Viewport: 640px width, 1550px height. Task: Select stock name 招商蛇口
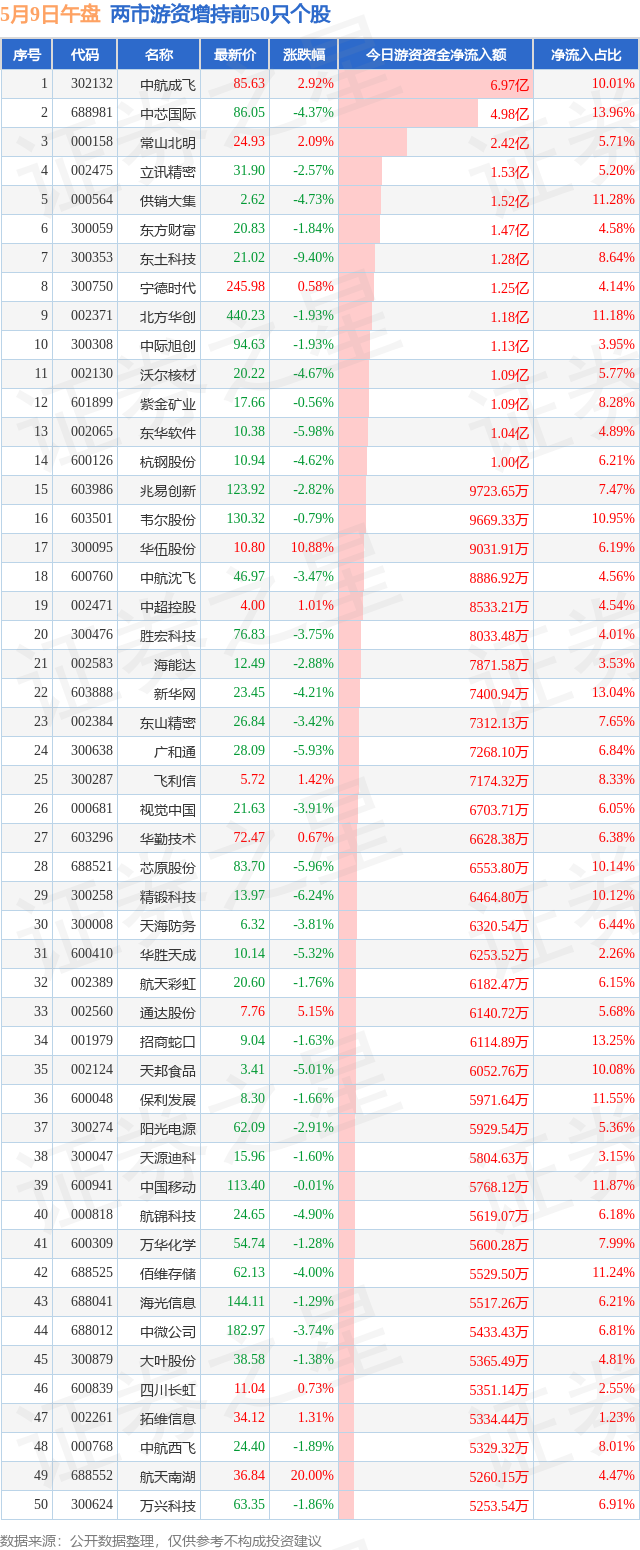click(x=168, y=1041)
